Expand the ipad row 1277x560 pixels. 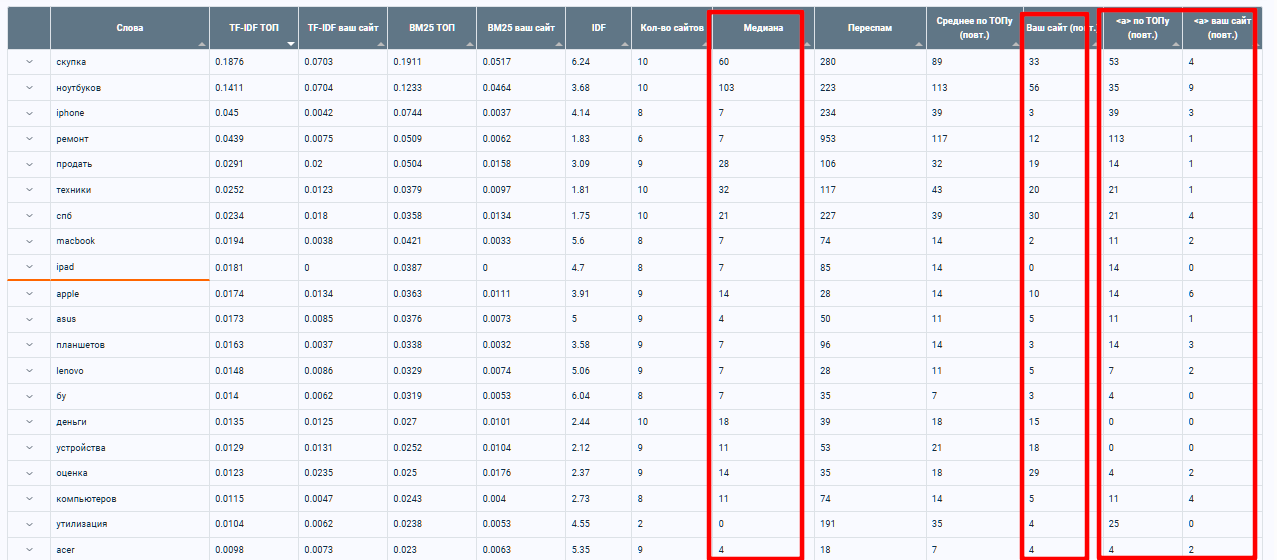click(x=29, y=268)
